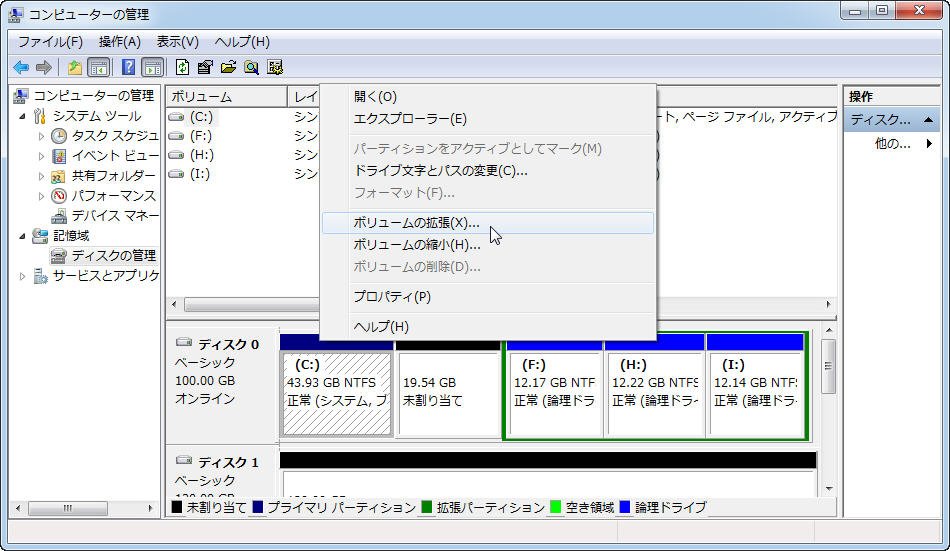Click drive icon next to (I:) volume
This screenshot has height=551, width=950.
coord(176,175)
